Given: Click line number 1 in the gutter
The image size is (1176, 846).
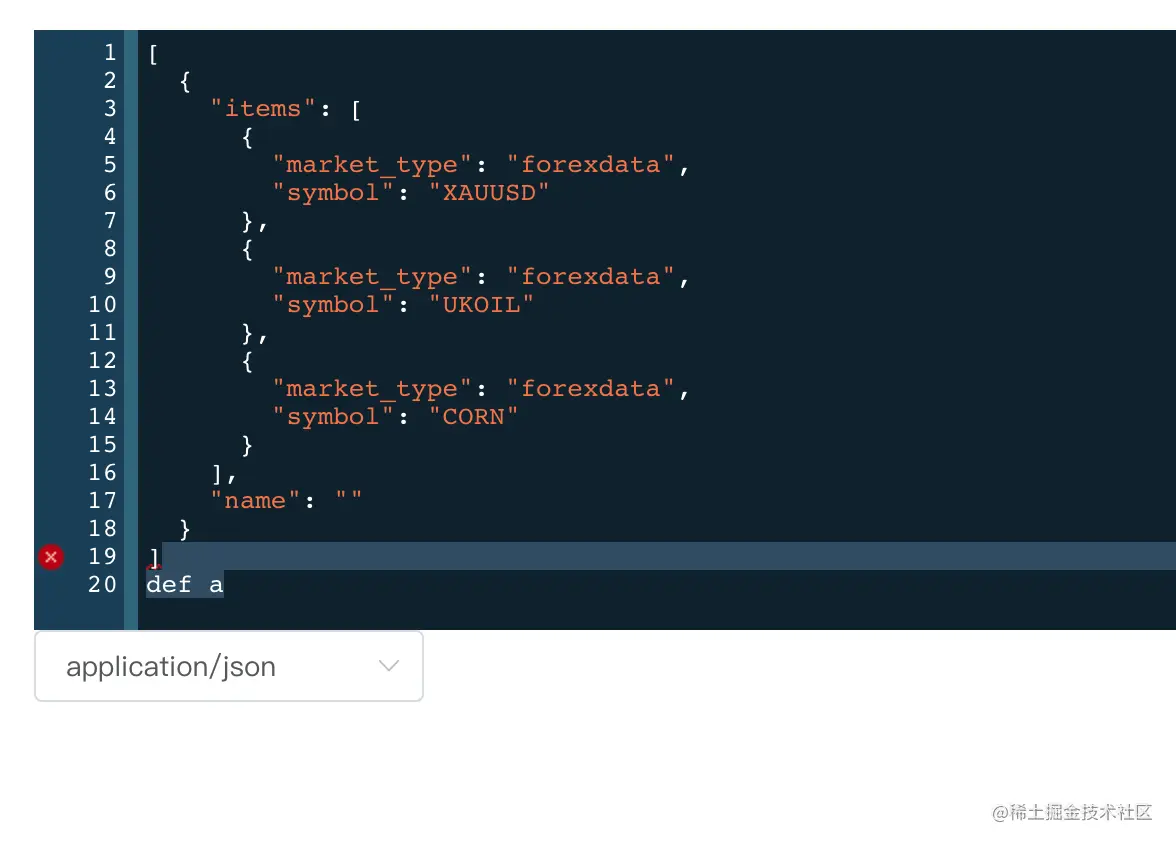Looking at the screenshot, I should tap(110, 52).
